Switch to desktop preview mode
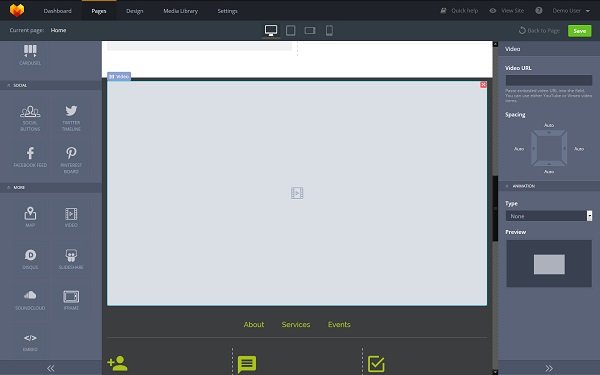This screenshot has height=375, width=600. (x=271, y=30)
